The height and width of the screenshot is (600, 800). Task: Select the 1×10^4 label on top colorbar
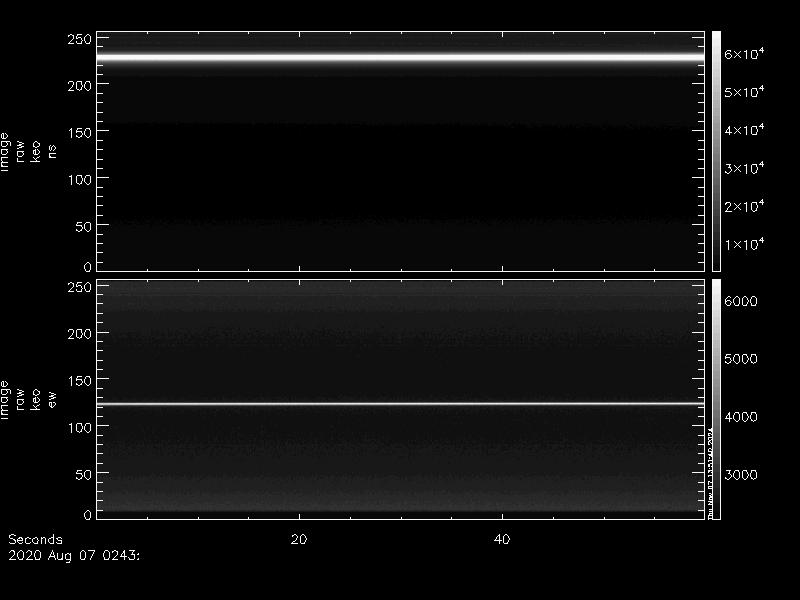(744, 245)
